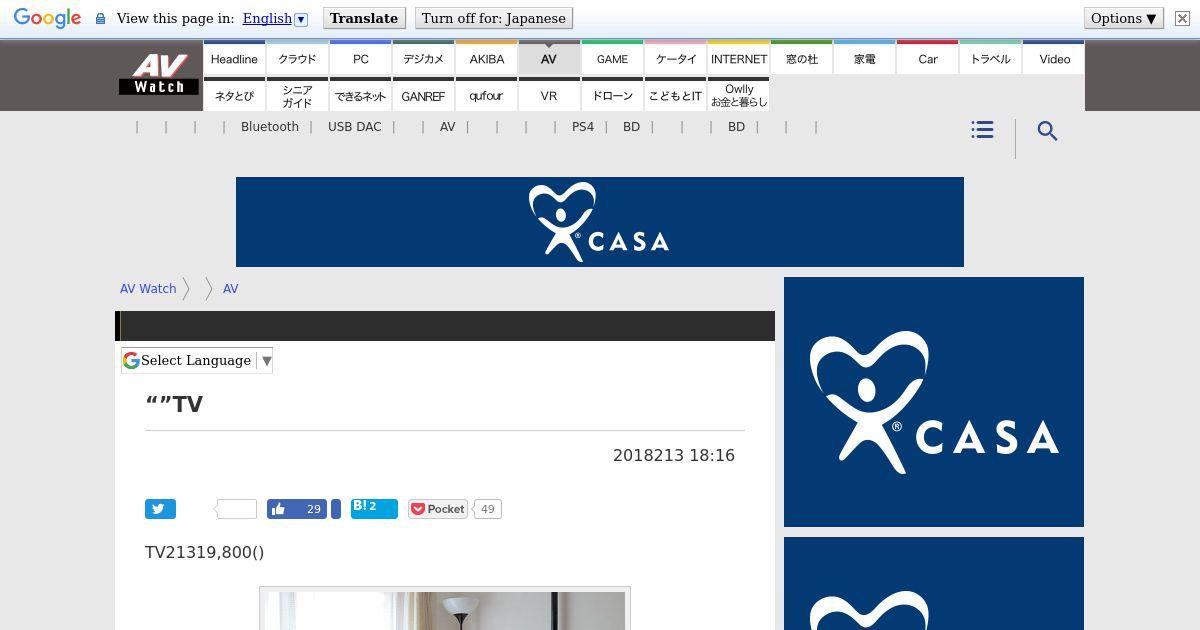
Task: Click the empty tweet count box
Action: [x=236, y=509]
